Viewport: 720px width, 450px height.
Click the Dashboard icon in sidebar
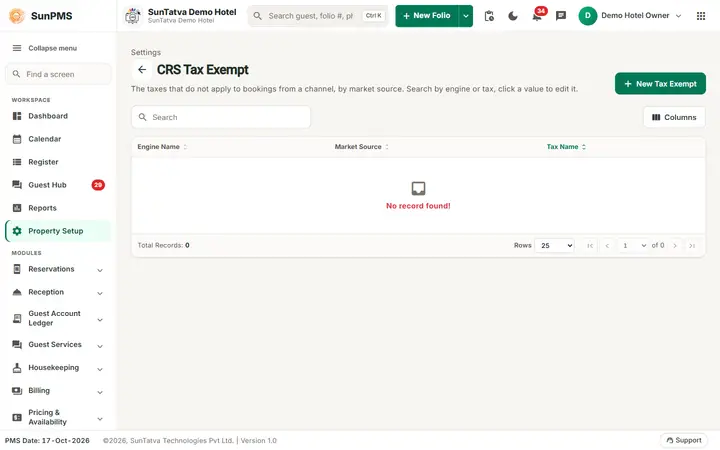point(17,116)
